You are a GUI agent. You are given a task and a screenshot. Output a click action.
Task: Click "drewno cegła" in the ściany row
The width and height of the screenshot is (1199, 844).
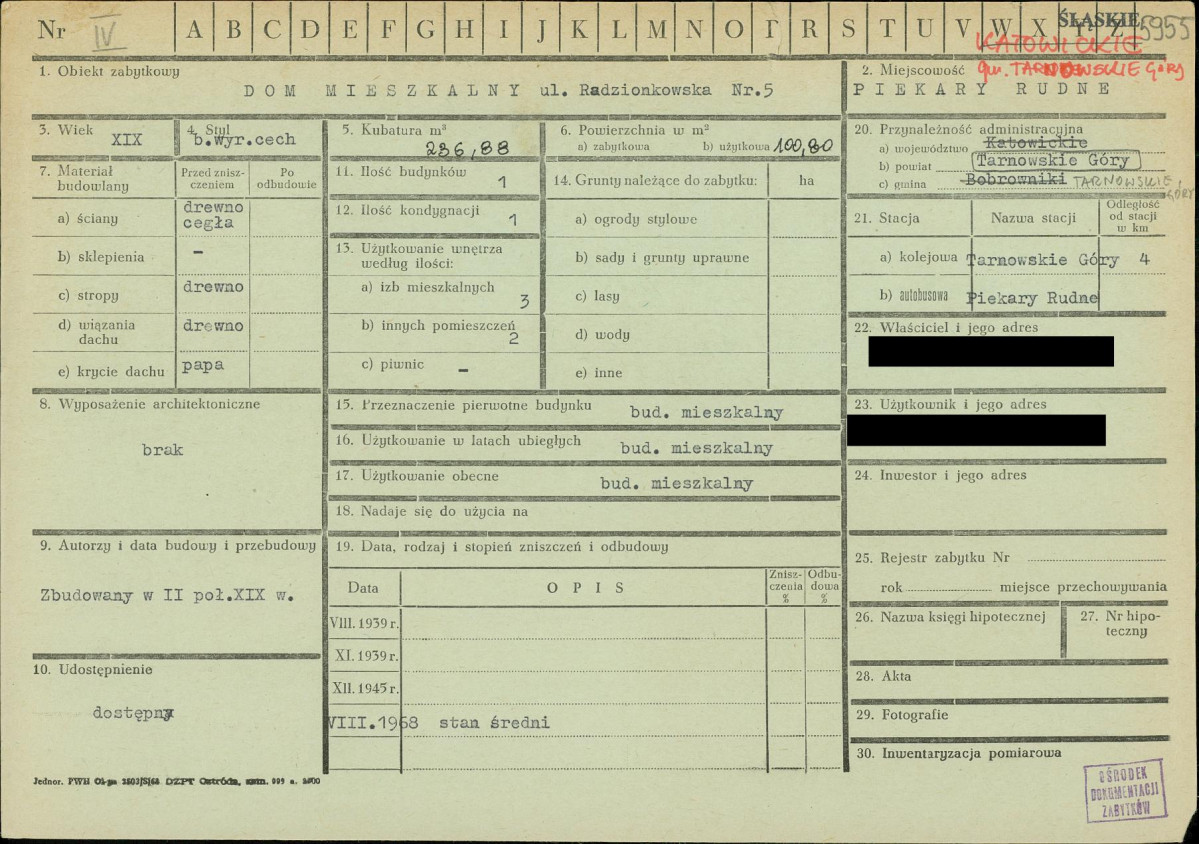coord(213,215)
